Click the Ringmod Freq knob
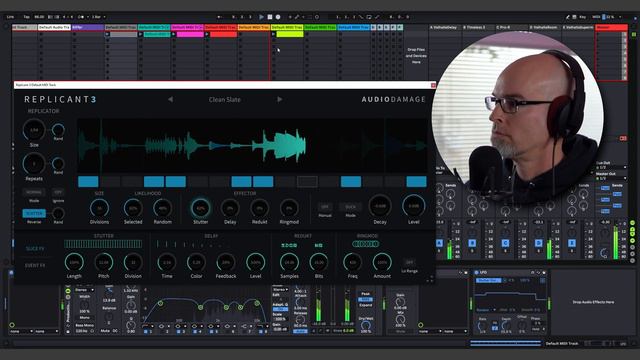The image size is (640, 360). [x=352, y=262]
